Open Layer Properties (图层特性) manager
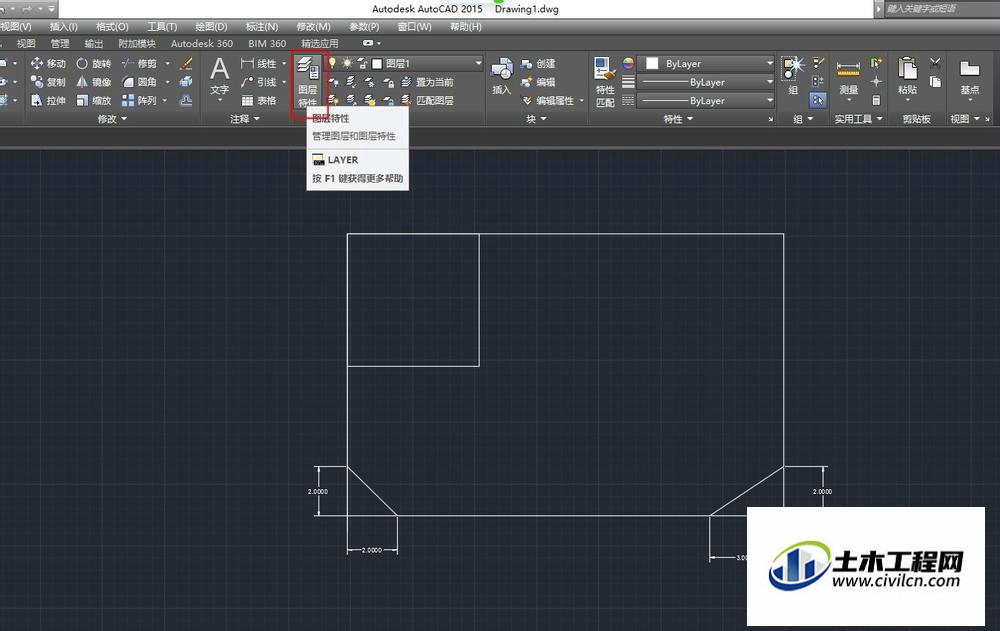The image size is (1000, 631). point(308,81)
